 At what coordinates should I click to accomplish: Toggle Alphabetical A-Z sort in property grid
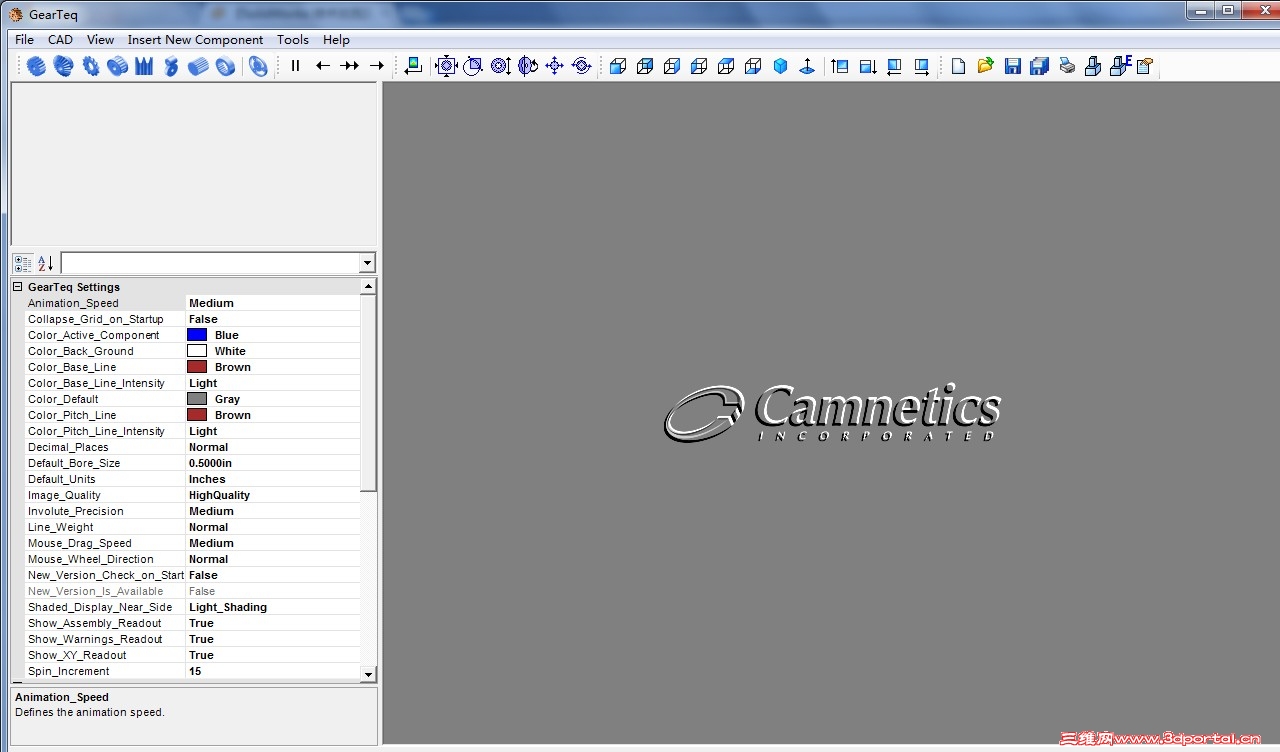pos(45,263)
